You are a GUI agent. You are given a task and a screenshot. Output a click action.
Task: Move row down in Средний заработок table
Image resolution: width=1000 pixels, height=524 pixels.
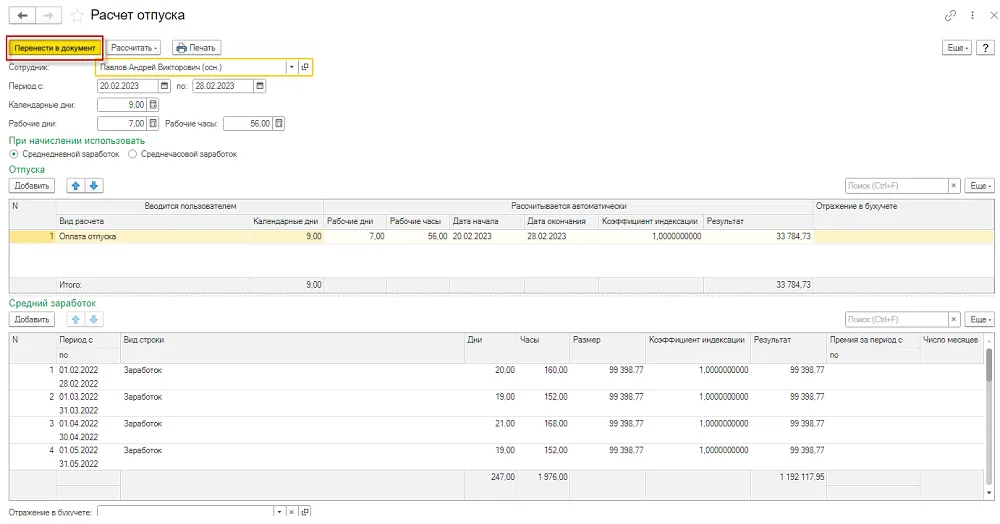[x=94, y=319]
